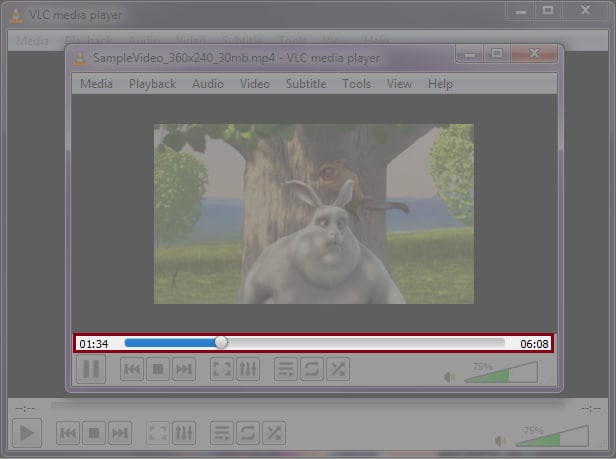Minimize the background VLC window
616x459 pixels.
click(x=521, y=11)
